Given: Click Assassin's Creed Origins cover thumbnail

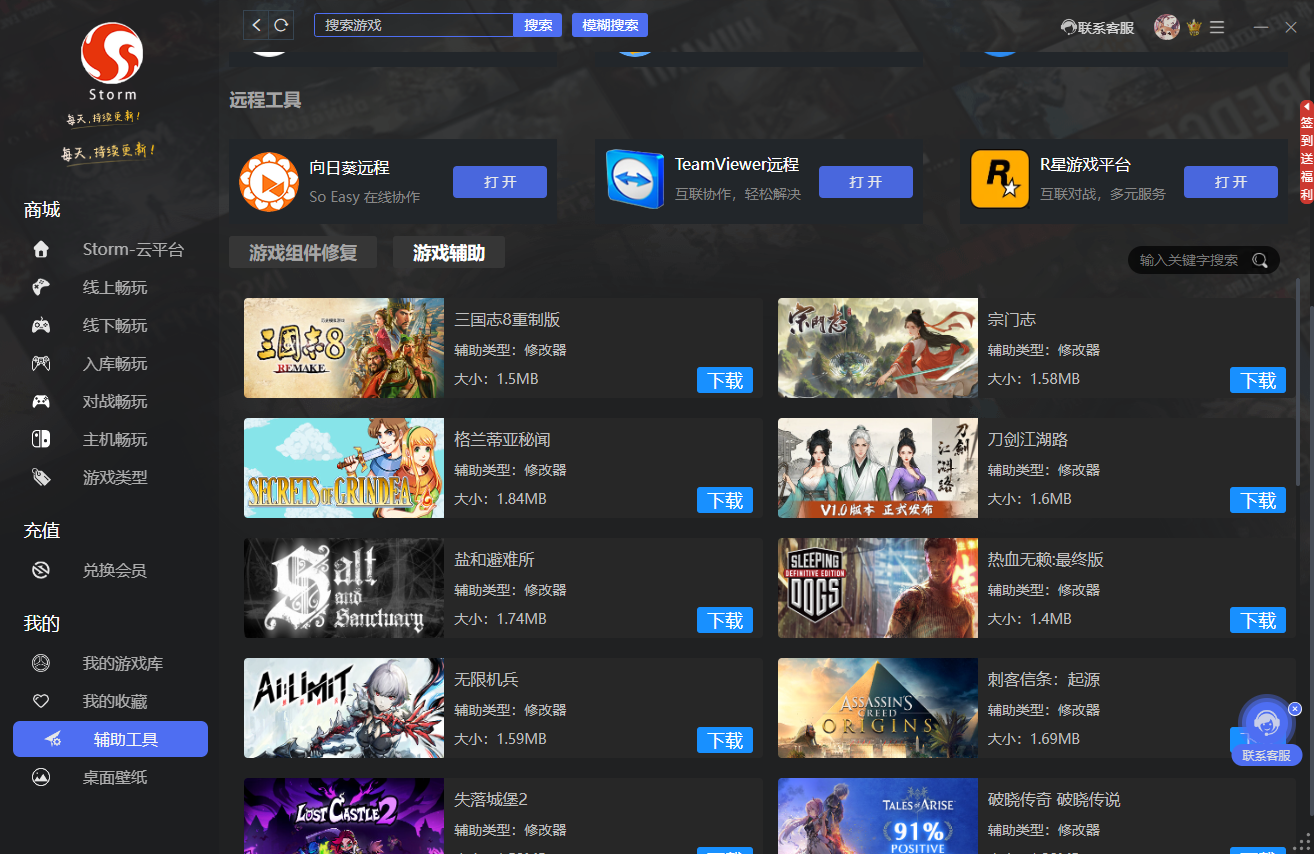Looking at the screenshot, I should click(878, 708).
